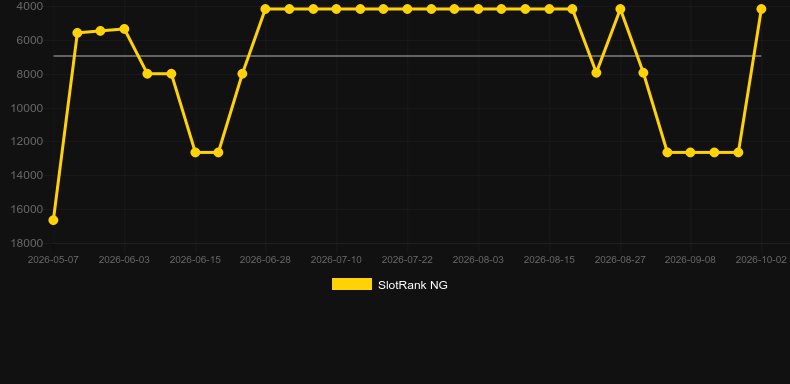Click the data point above 2026-06-03
The image size is (790, 384).
124,29
